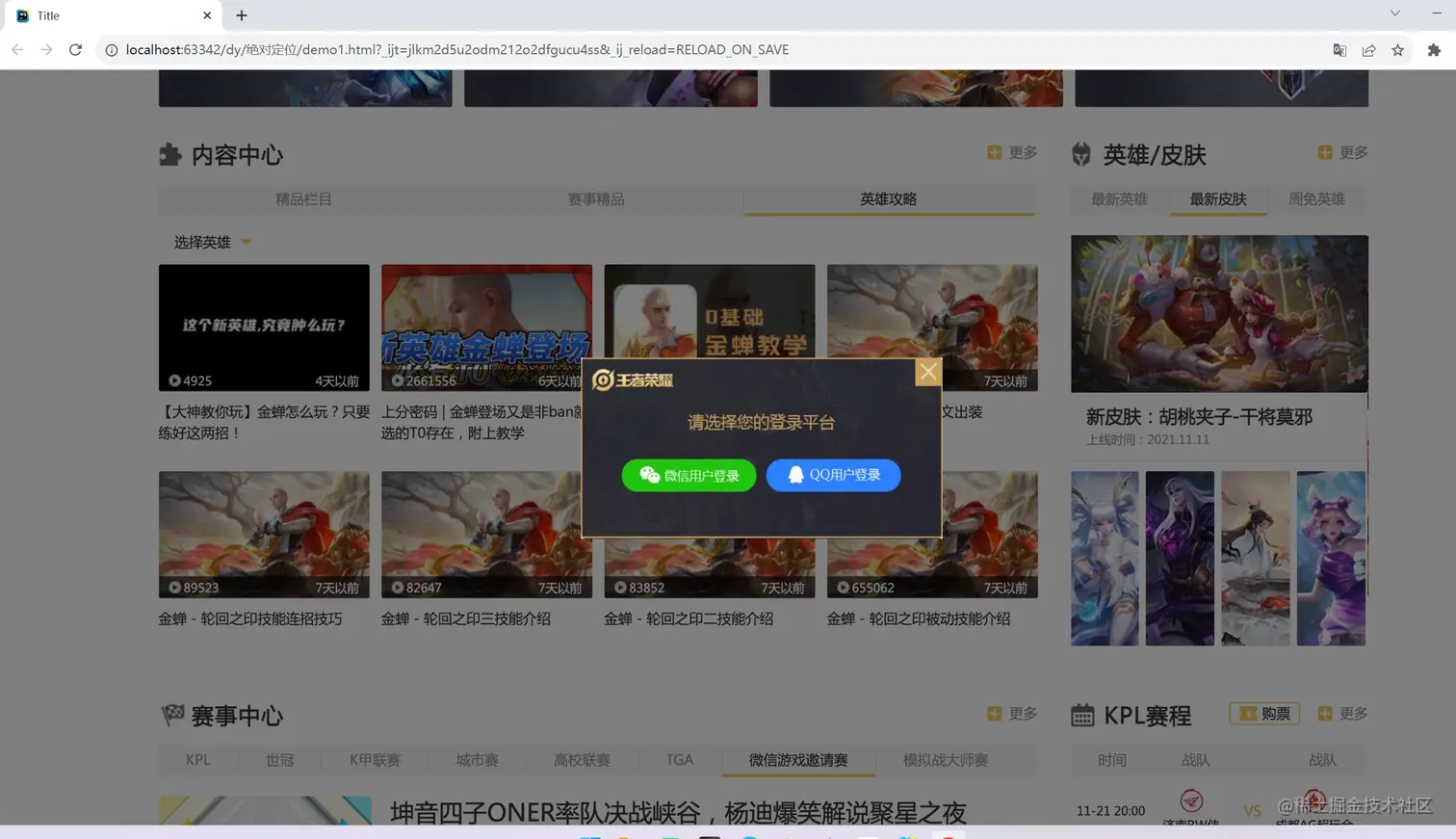The width and height of the screenshot is (1456, 839).
Task: Click 更多 next to 赛事中心
Action: [1012, 714]
